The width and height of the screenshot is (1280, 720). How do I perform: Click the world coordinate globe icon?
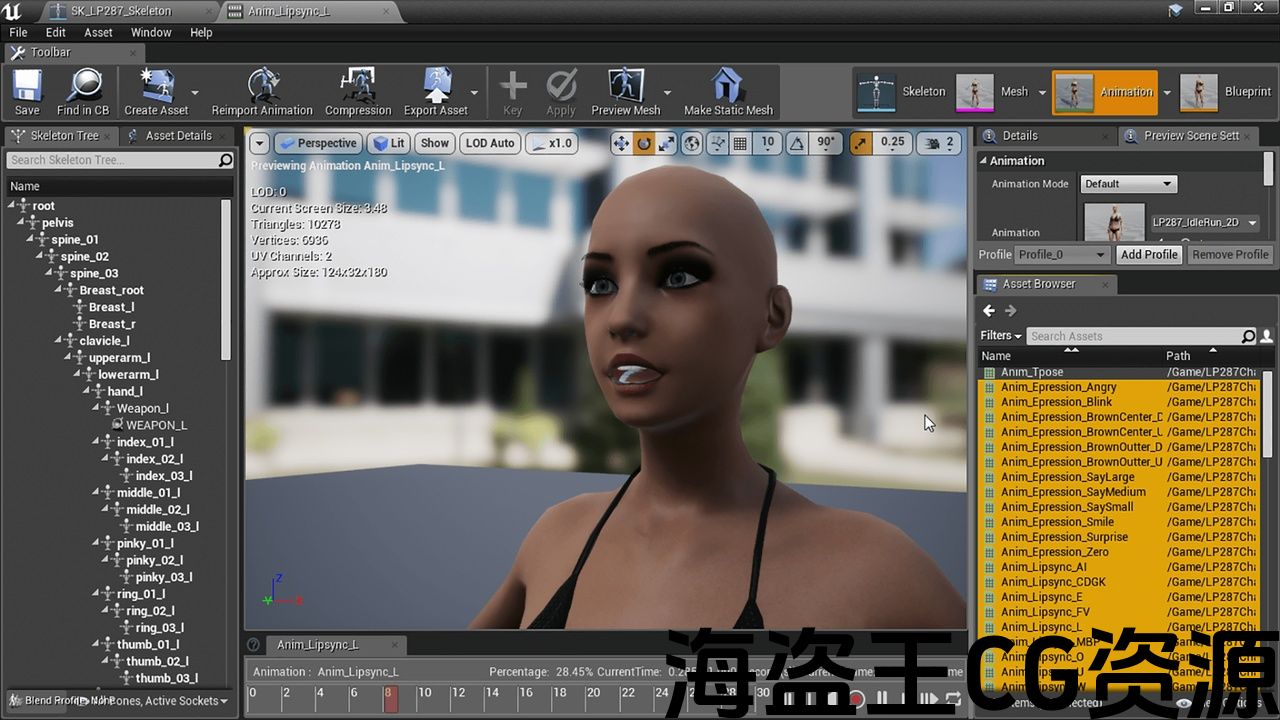click(692, 143)
